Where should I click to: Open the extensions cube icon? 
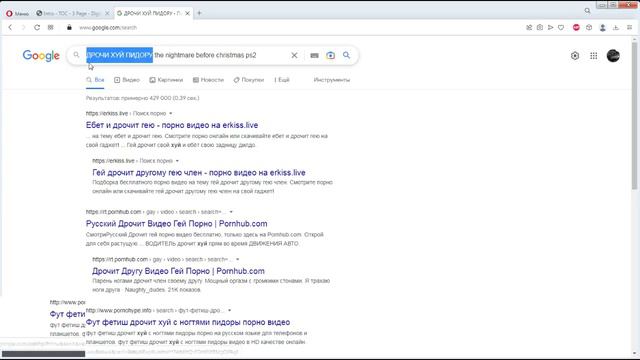pos(589,27)
